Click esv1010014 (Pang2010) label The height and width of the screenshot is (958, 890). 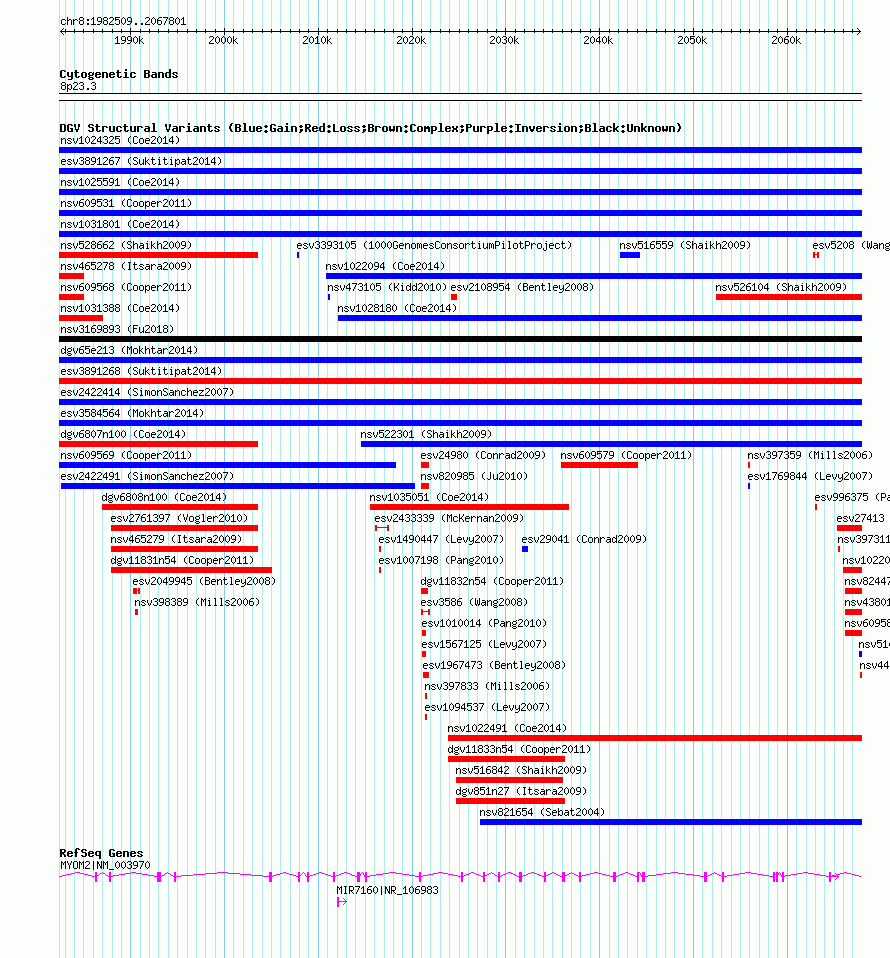click(484, 624)
